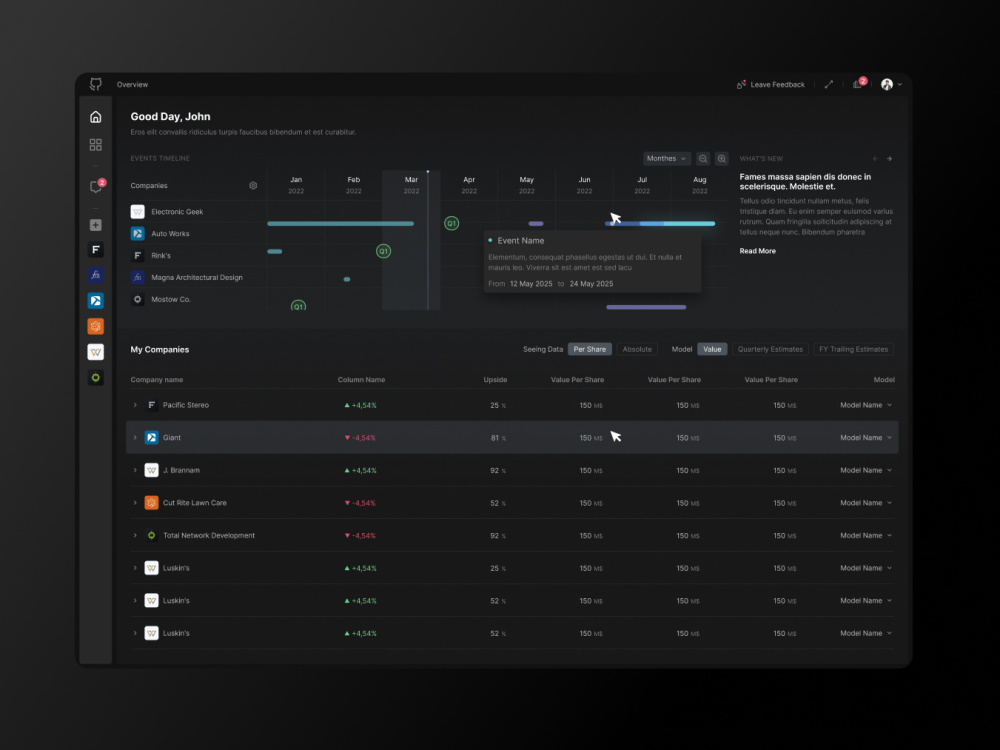Open top bar notifications icon with badge

[859, 84]
